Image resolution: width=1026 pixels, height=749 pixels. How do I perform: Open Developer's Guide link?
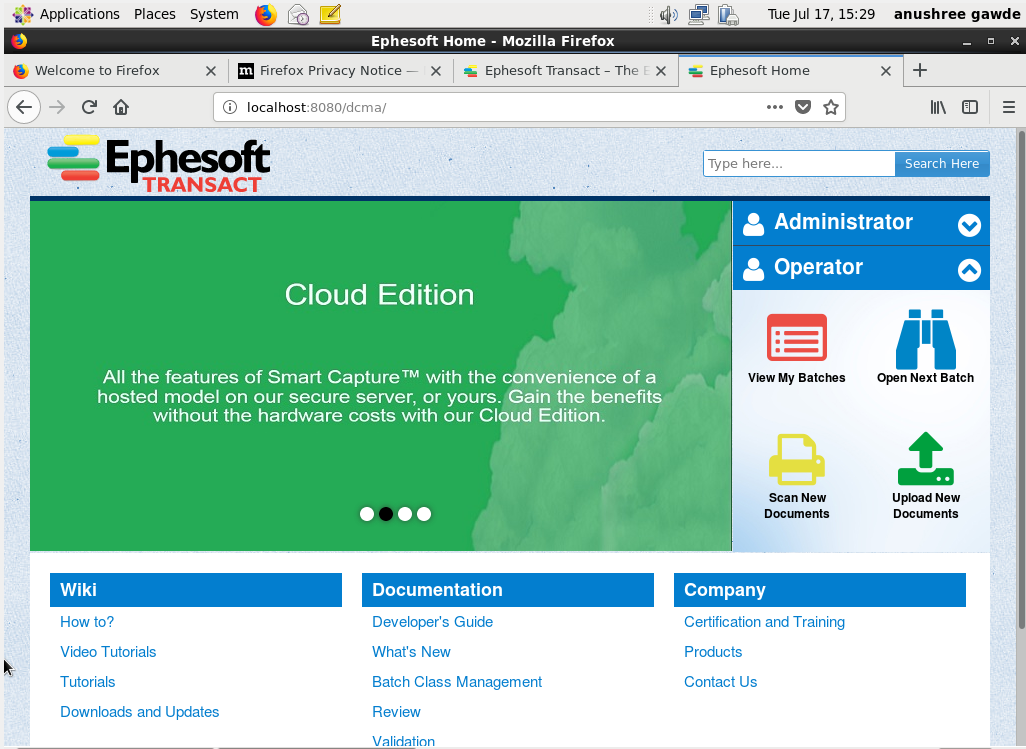pos(433,622)
